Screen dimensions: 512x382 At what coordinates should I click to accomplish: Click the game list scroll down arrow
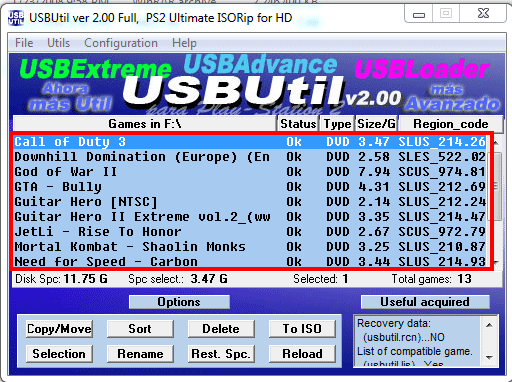(496, 262)
